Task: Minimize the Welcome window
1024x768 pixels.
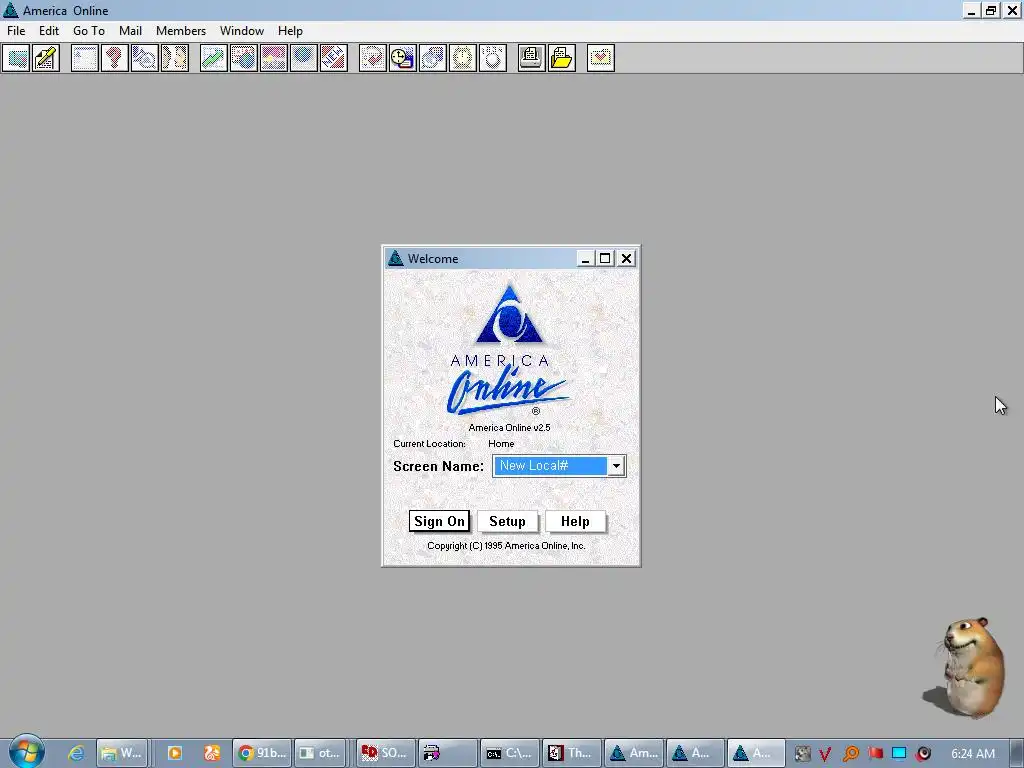Action: [585, 259]
